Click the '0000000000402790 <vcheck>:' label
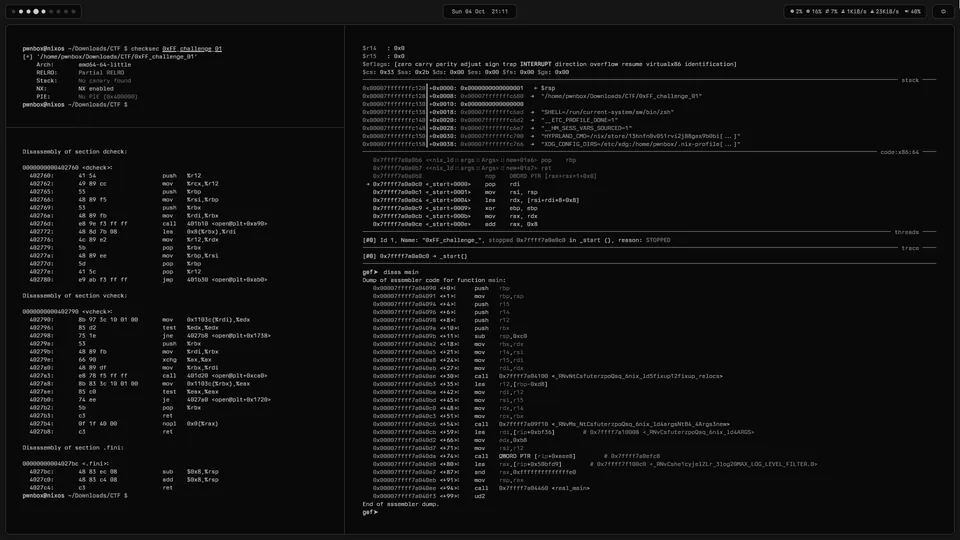 pos(67,311)
